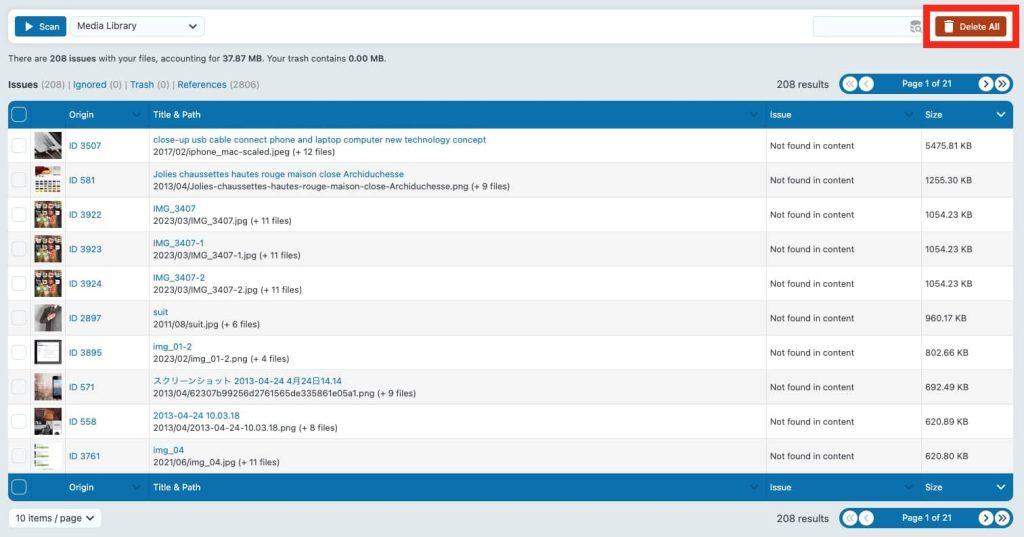Jump to last page in bottom pagination
Screen dimensions: 1024x537
[1002, 518]
